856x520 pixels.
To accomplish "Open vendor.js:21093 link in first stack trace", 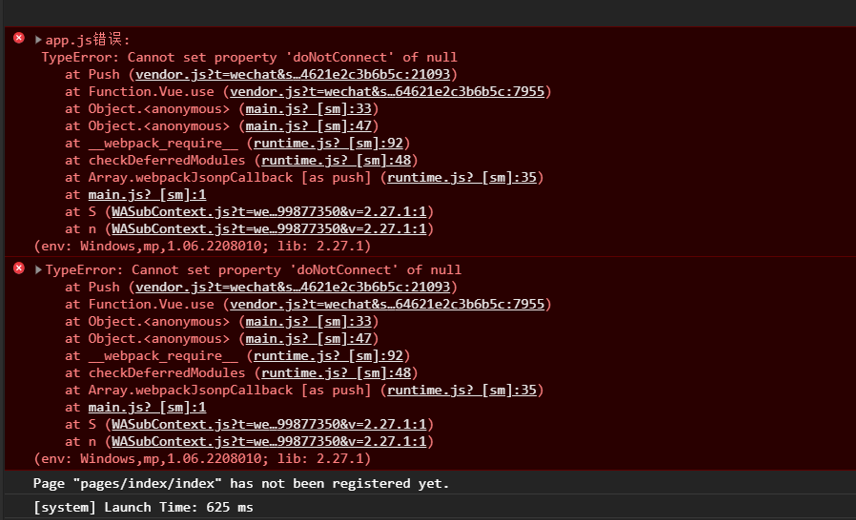I will pyautogui.click(x=293, y=75).
